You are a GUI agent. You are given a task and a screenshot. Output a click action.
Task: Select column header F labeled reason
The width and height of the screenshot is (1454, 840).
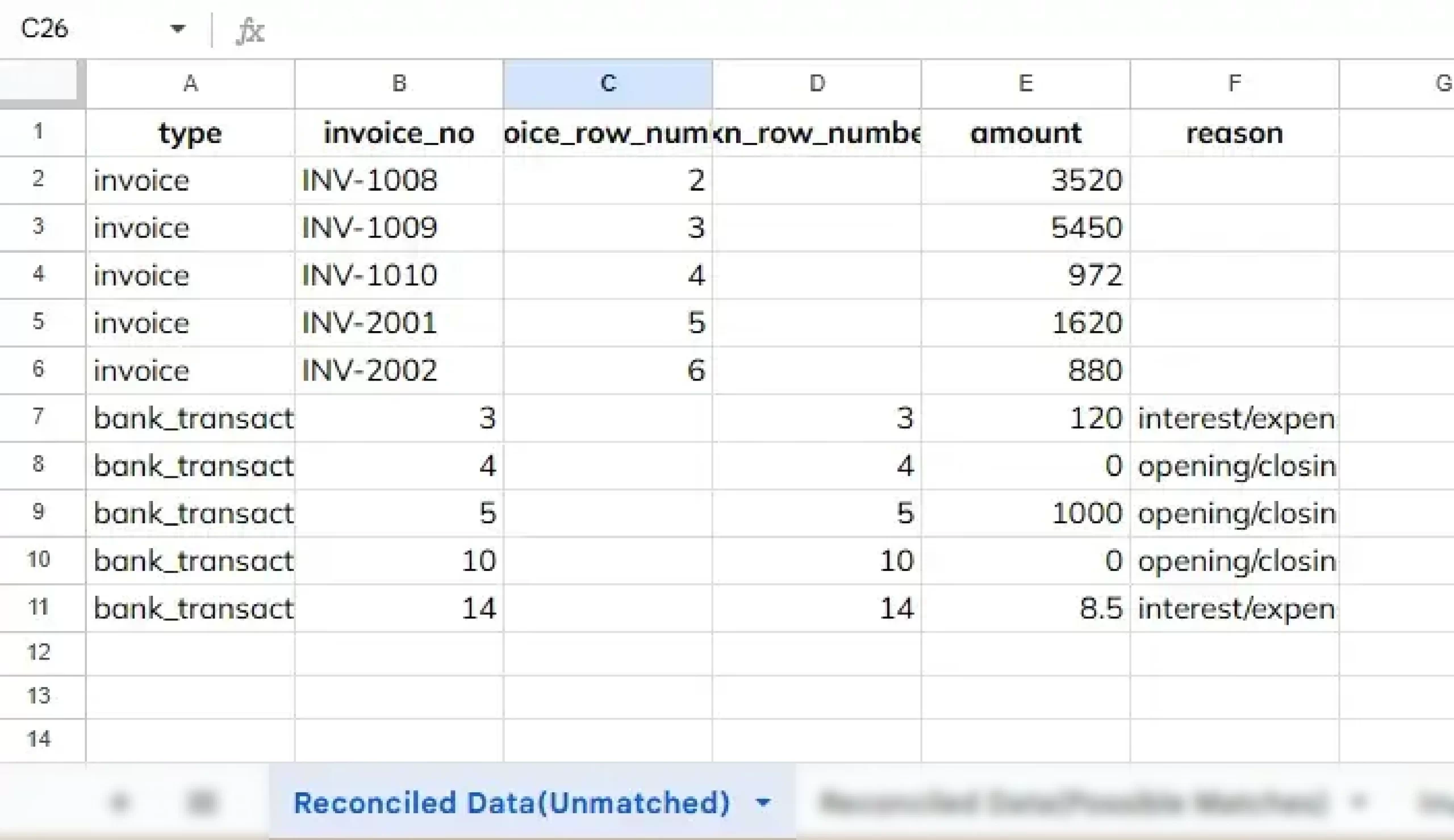(x=1234, y=82)
